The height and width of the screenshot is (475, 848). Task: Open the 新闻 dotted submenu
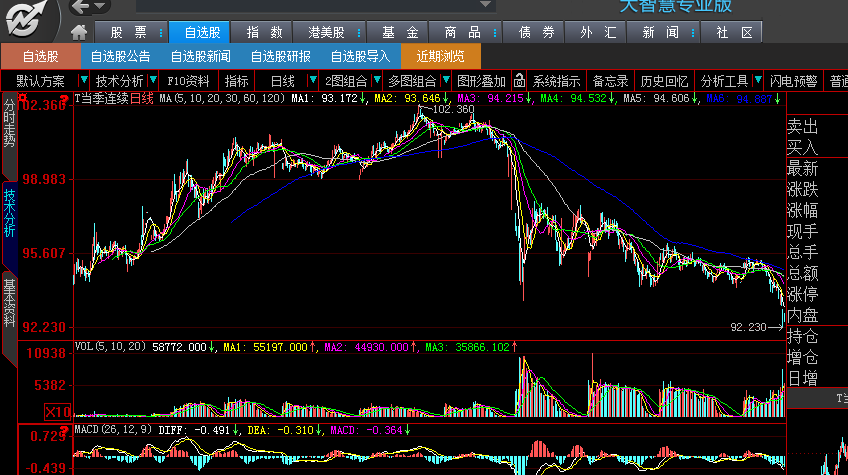click(693, 33)
